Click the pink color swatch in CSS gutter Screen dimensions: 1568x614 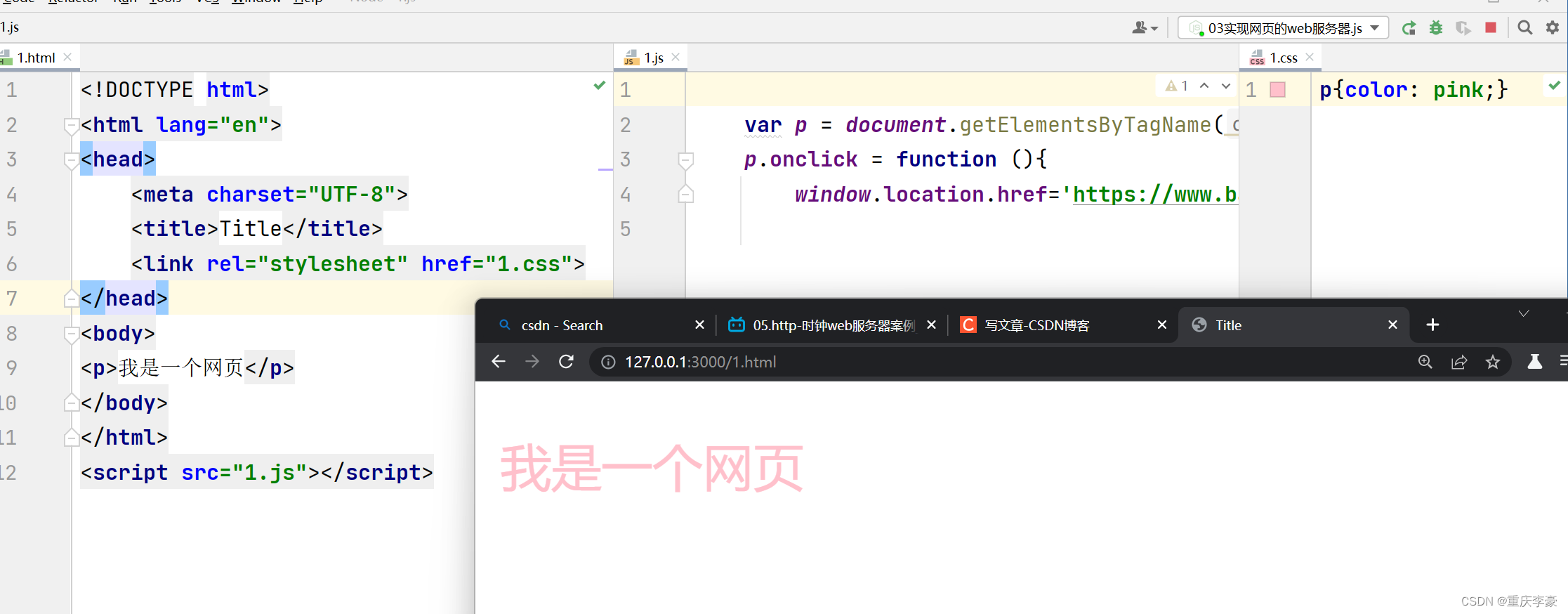(x=1278, y=89)
